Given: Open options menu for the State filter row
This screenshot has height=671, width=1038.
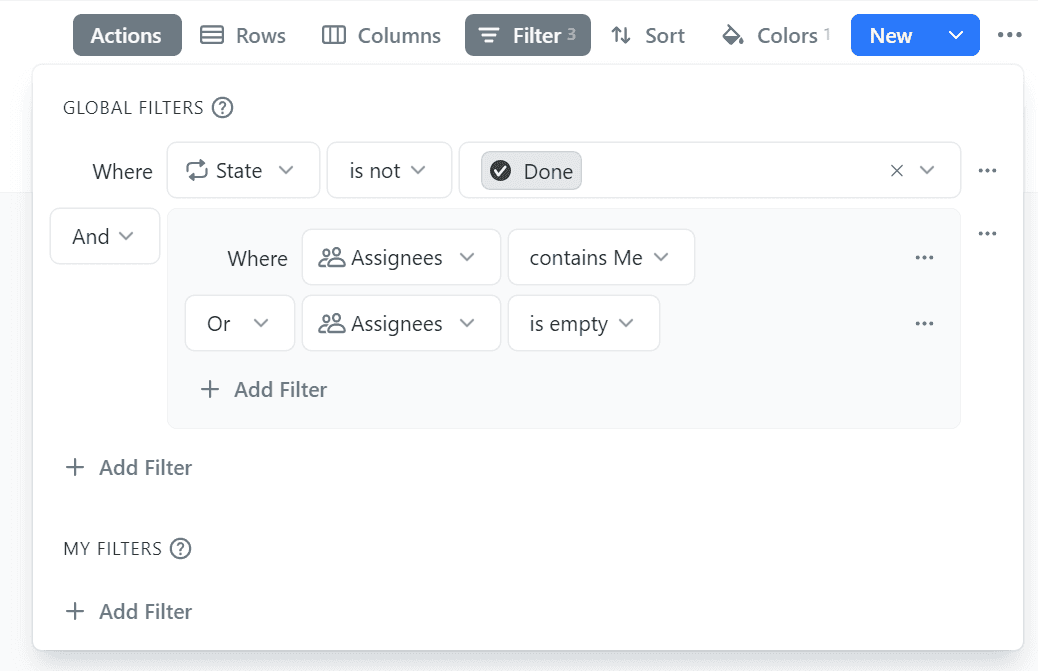Looking at the screenshot, I should (987, 170).
